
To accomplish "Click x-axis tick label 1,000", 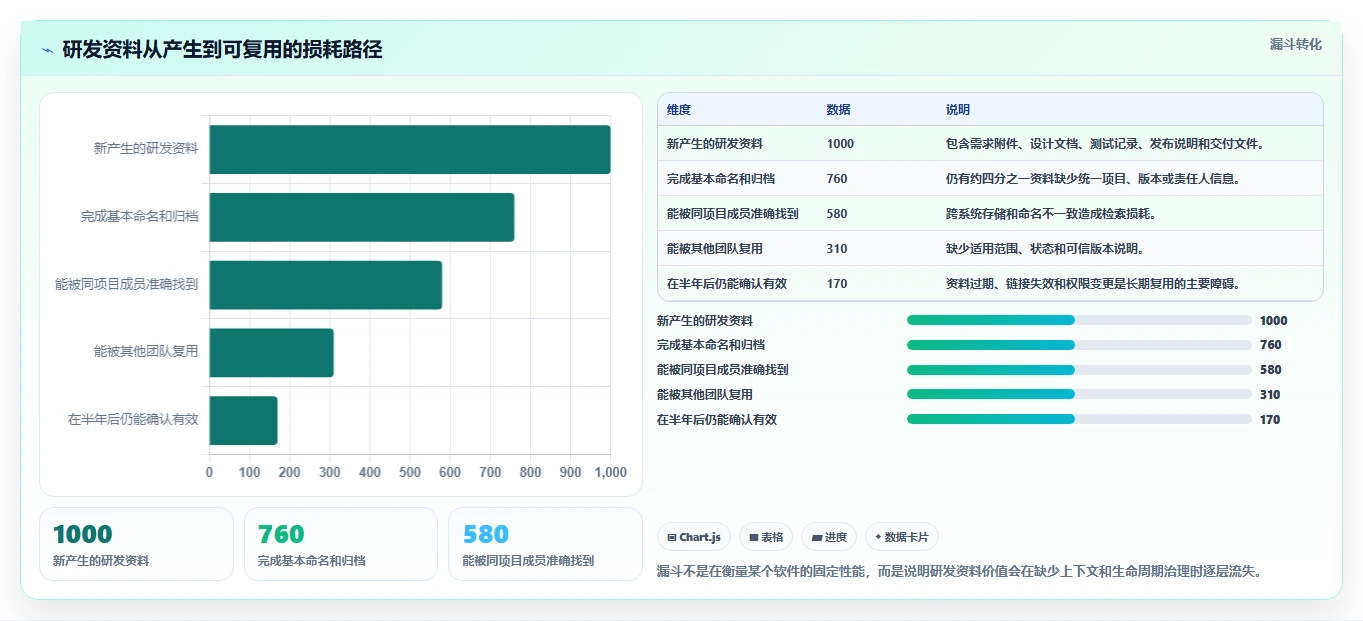I will (609, 472).
